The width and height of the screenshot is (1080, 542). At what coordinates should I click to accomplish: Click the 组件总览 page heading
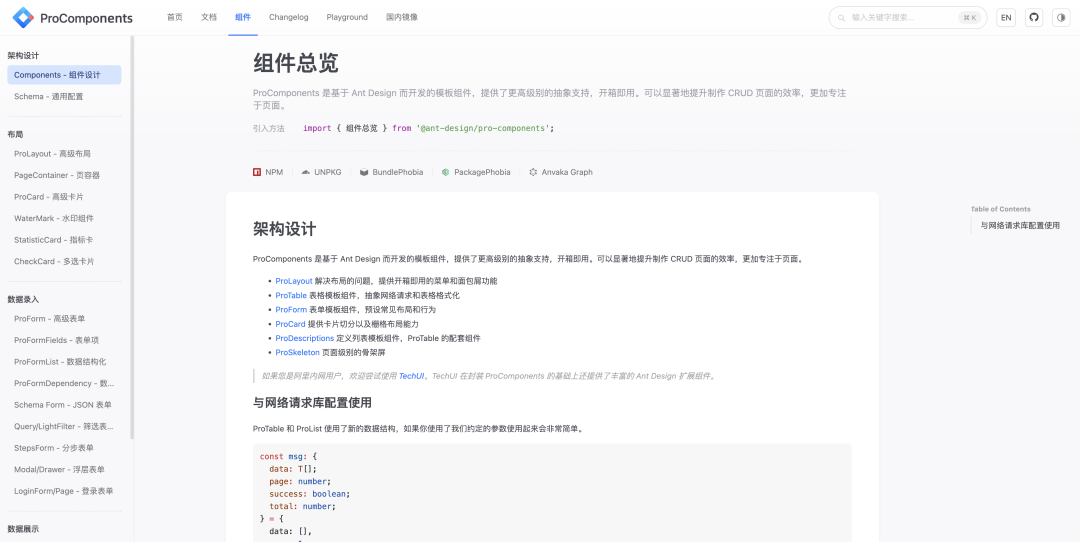tap(295, 63)
